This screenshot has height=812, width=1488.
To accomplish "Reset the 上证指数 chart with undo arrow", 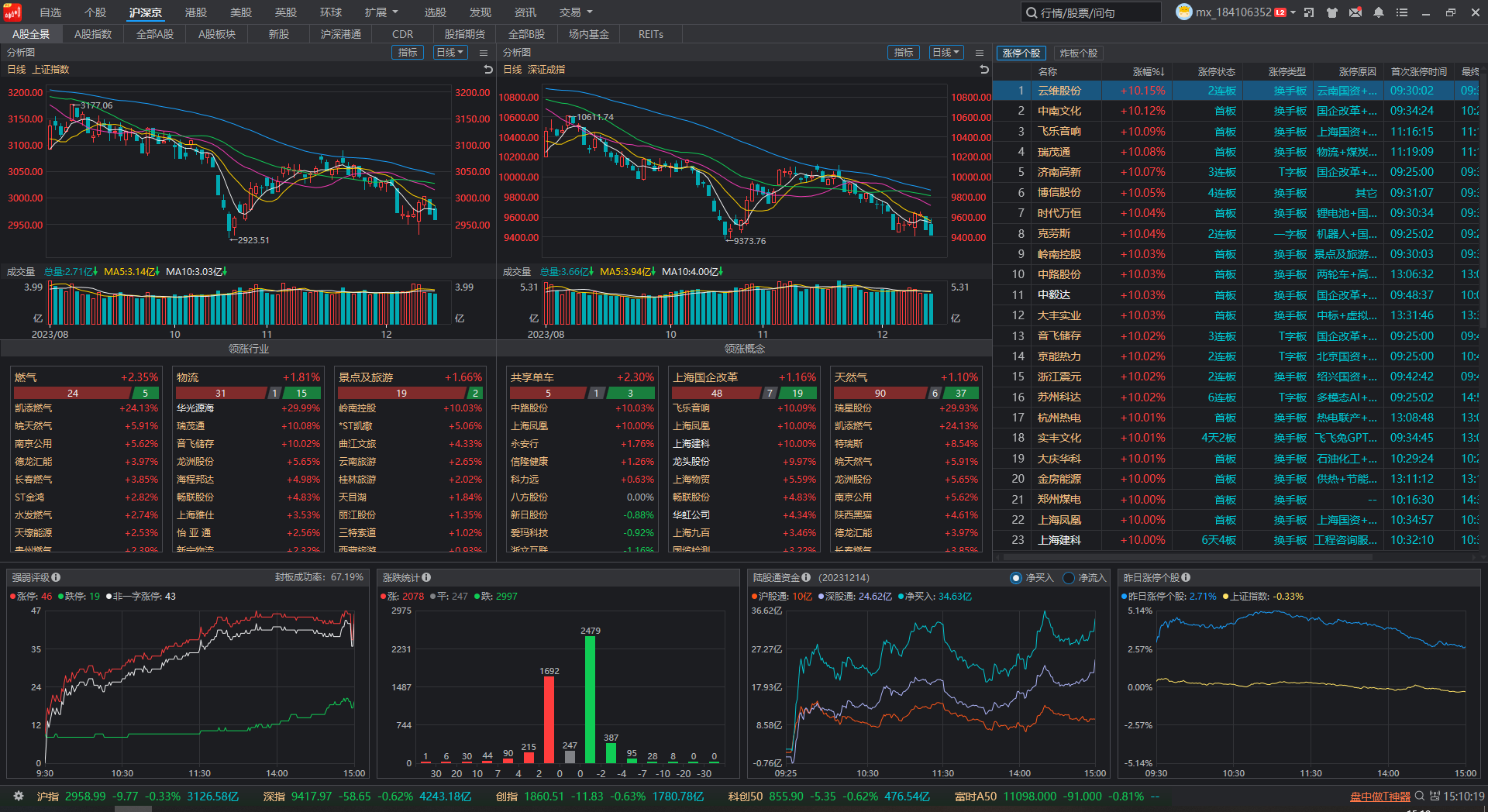I will tap(488, 70).
